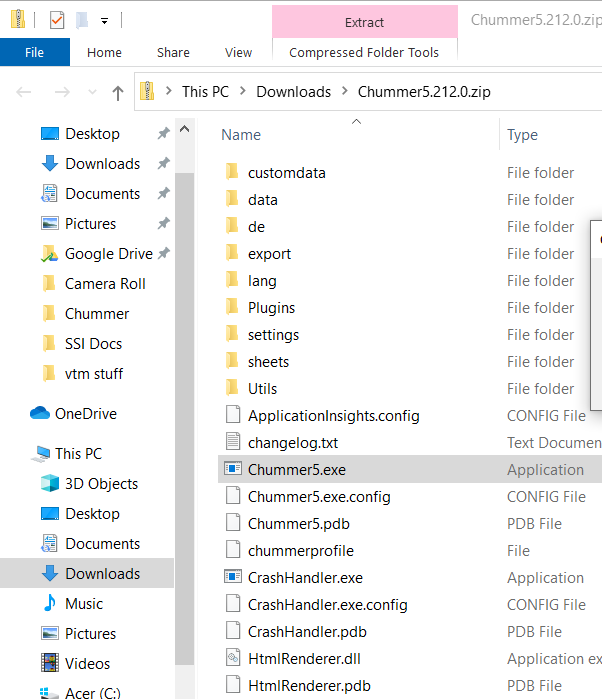Viewport: 602px width, 699px height.
Task: Open pinned Documents in Quick access
Action: click(x=103, y=193)
